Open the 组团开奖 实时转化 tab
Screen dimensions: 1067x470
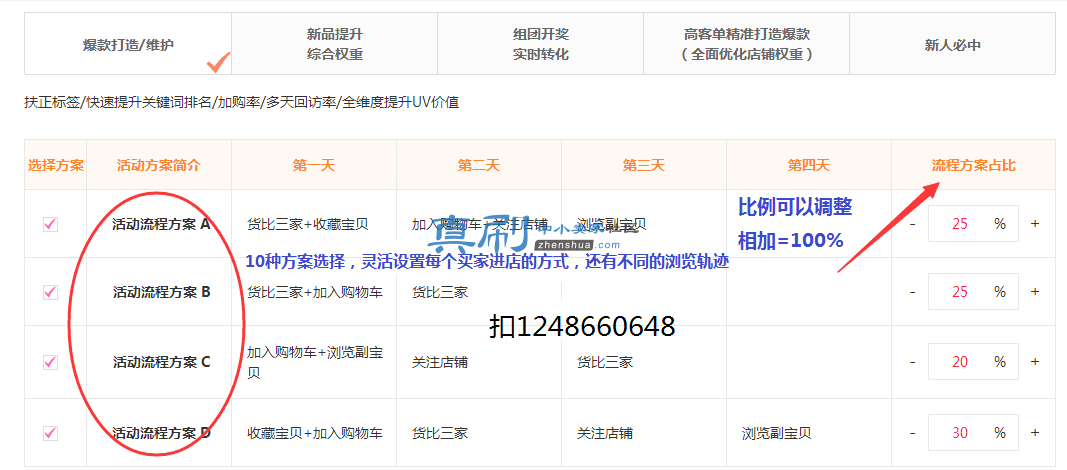coord(540,44)
